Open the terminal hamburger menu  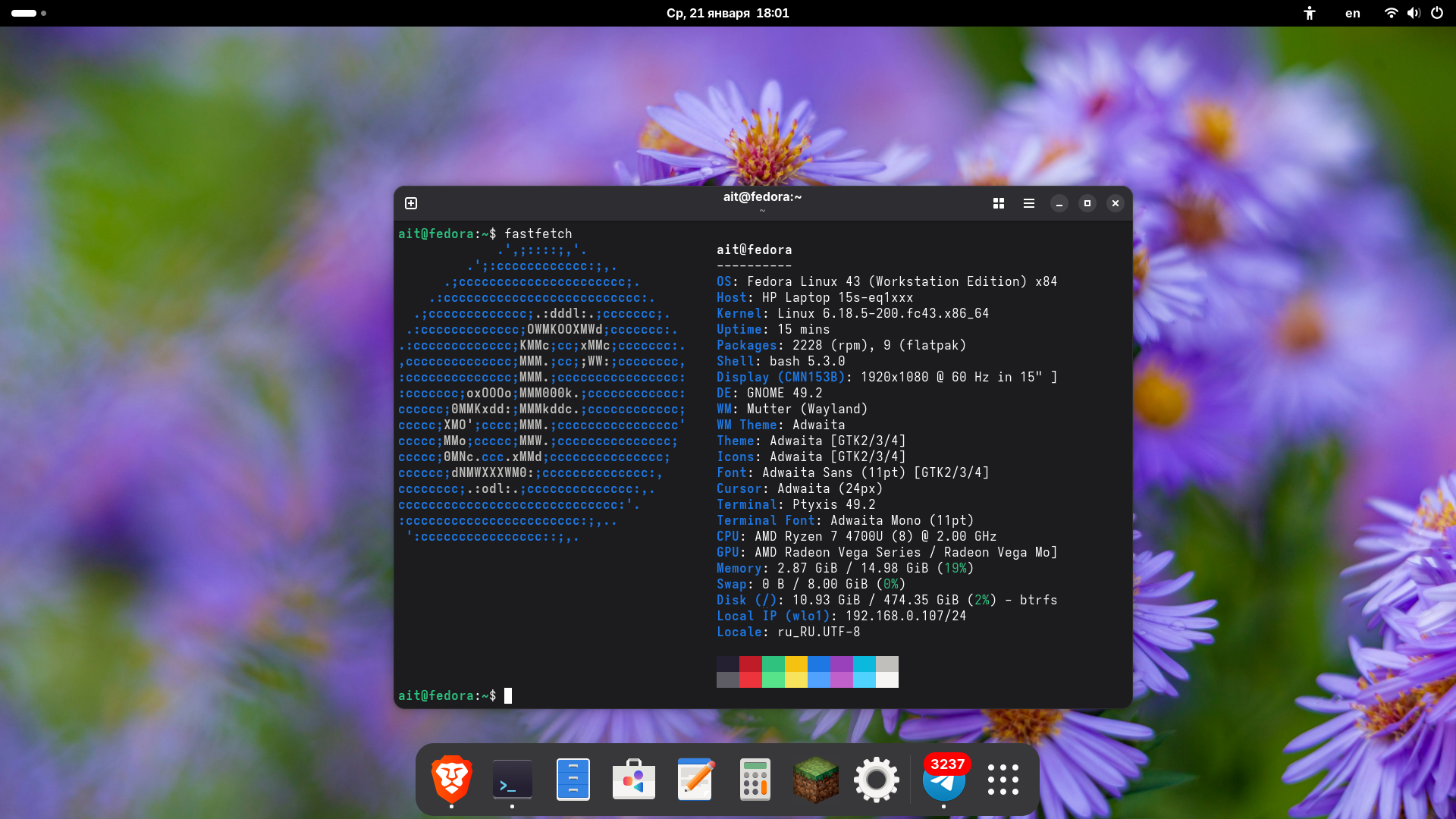pos(1029,203)
